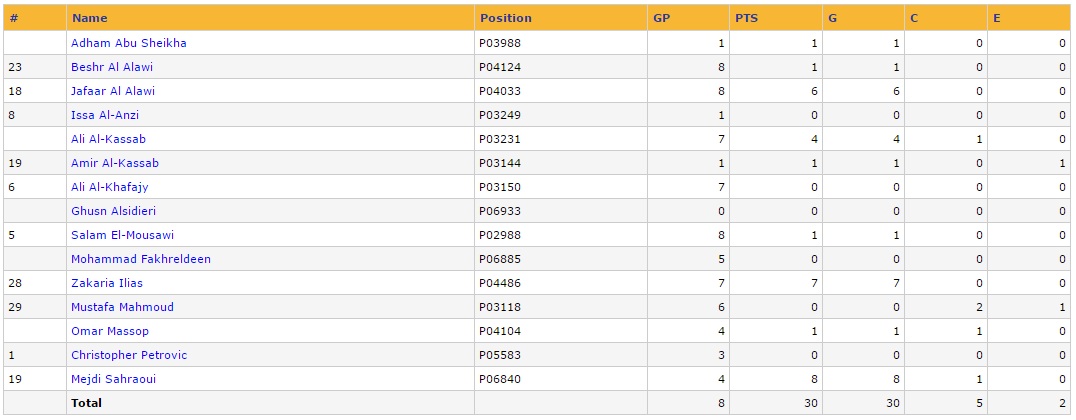The height and width of the screenshot is (420, 1076).
Task: Select the # number column header
Action: (14, 19)
